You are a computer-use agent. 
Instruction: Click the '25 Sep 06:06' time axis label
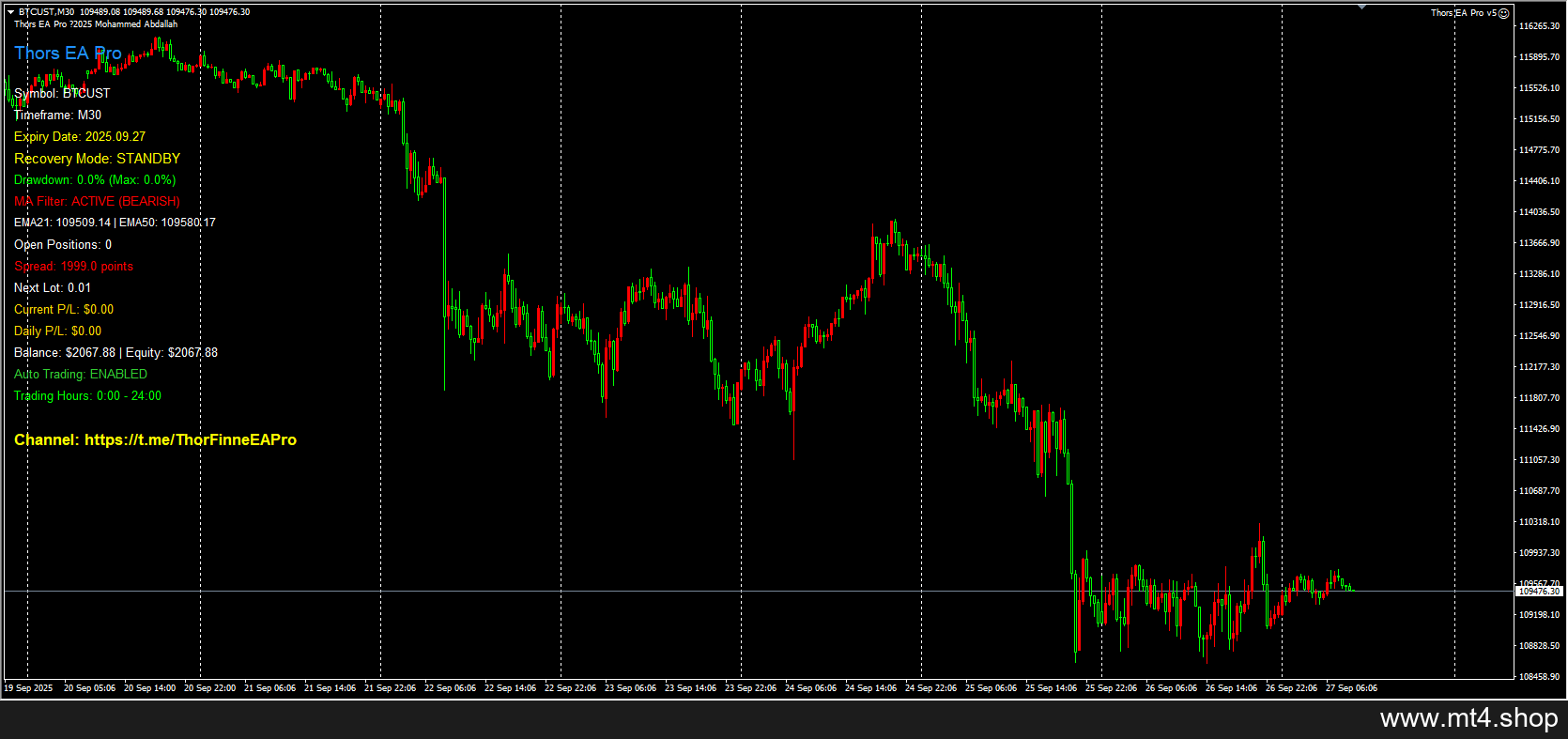(x=991, y=688)
